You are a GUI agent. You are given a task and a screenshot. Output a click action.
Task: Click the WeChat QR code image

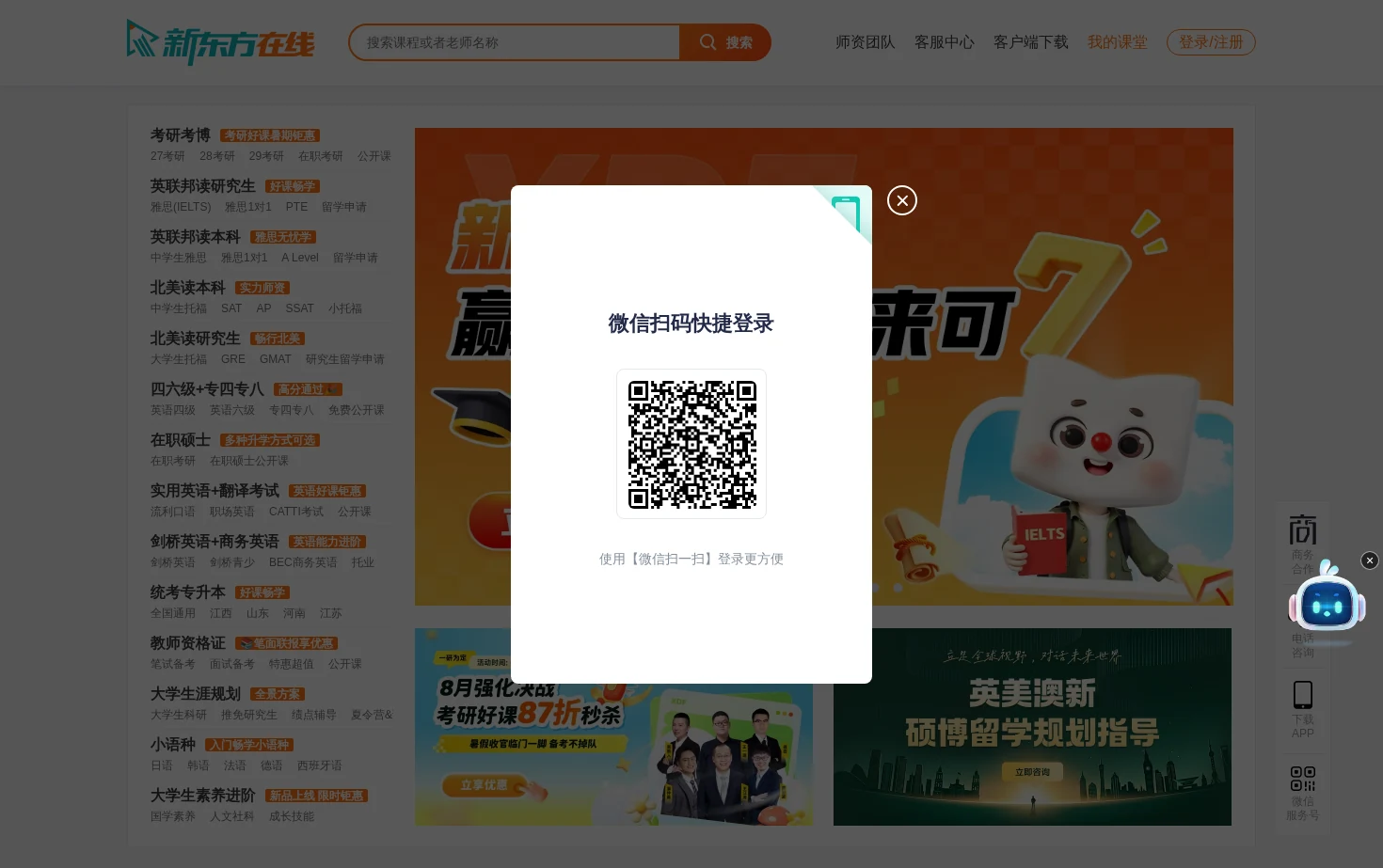pyautogui.click(x=691, y=444)
